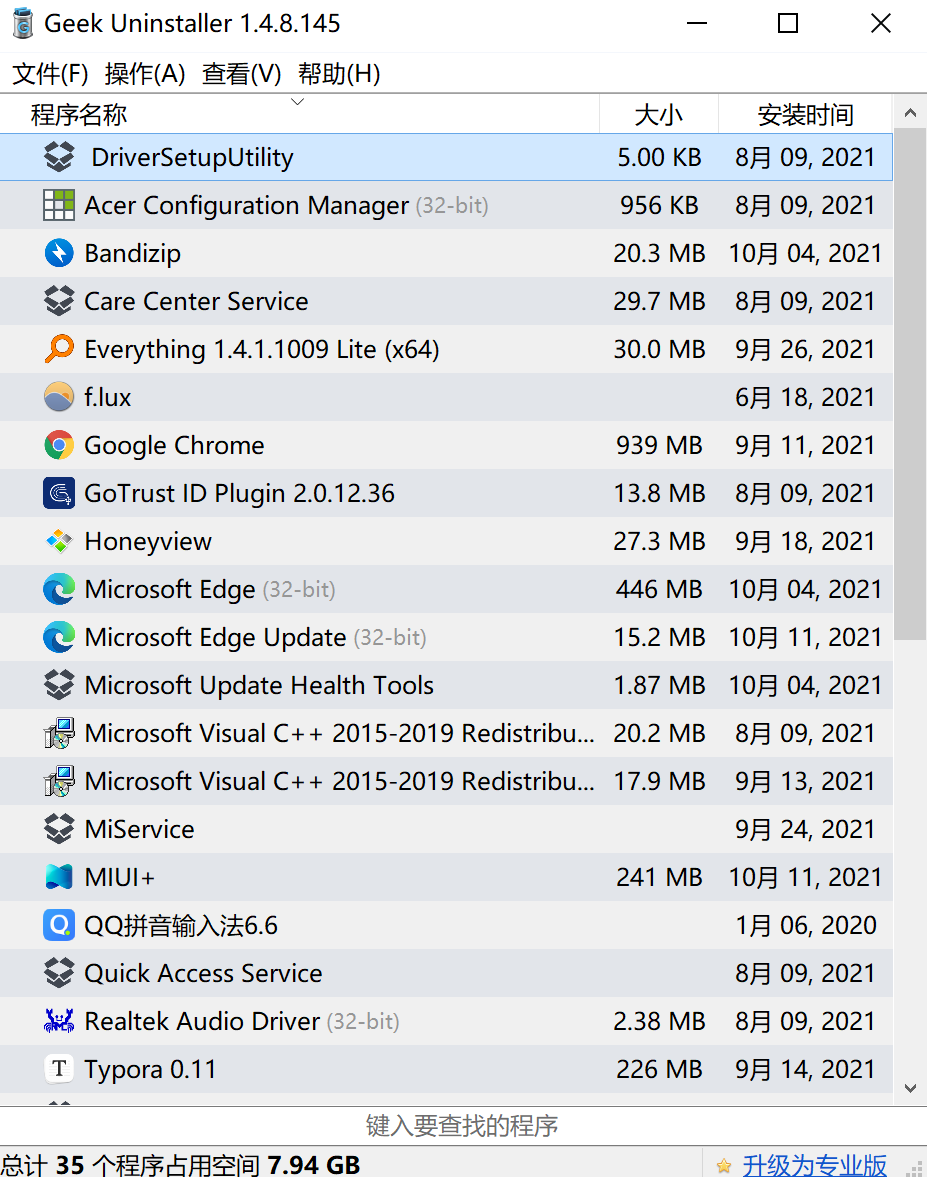Click the search field 键入要查找的程序

[x=462, y=1126]
